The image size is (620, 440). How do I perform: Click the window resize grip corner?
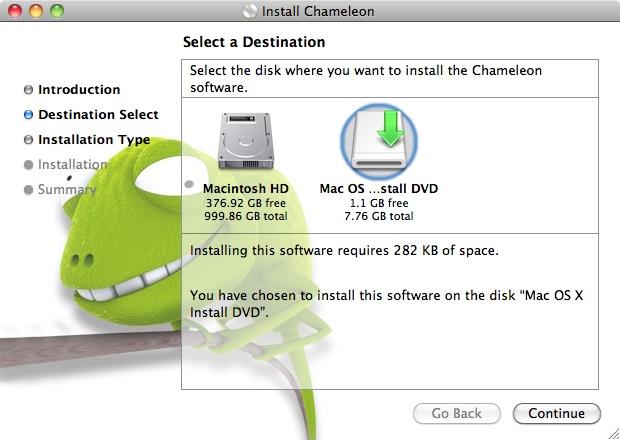tap(613, 433)
